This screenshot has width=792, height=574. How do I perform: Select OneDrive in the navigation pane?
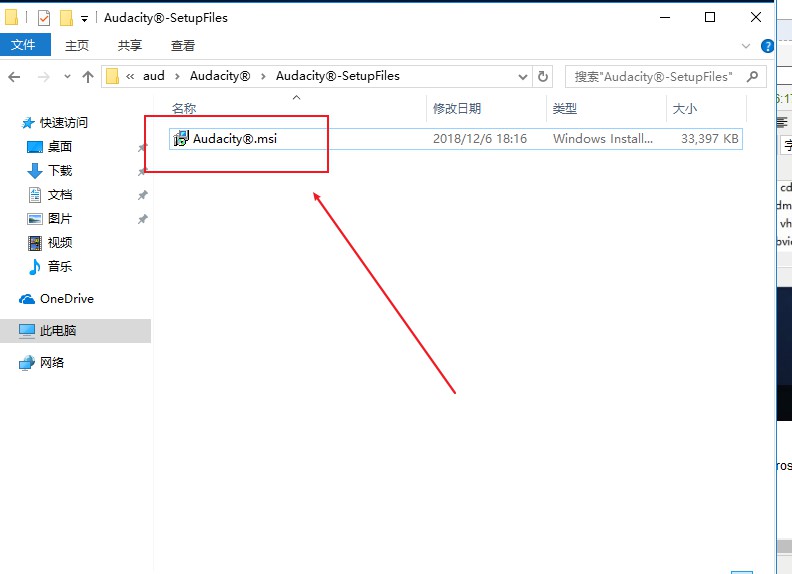tap(67, 299)
